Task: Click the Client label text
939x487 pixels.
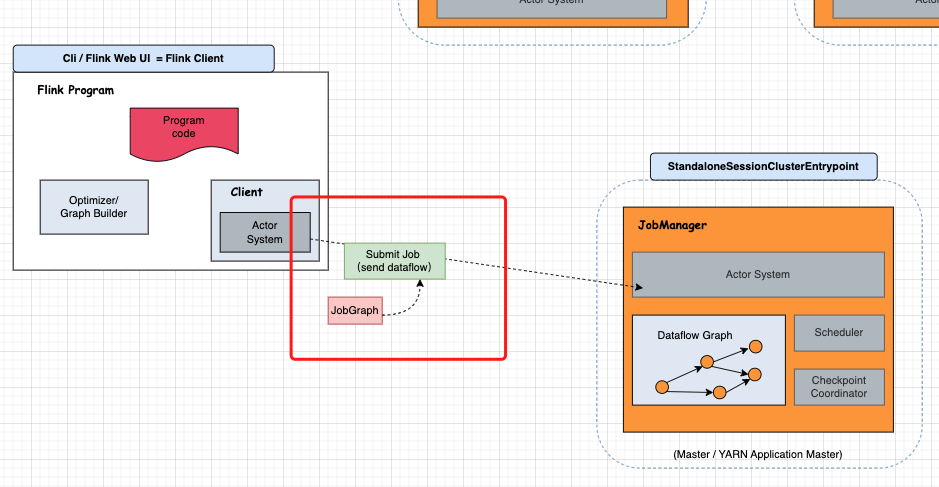Action: pyautogui.click(x=247, y=192)
